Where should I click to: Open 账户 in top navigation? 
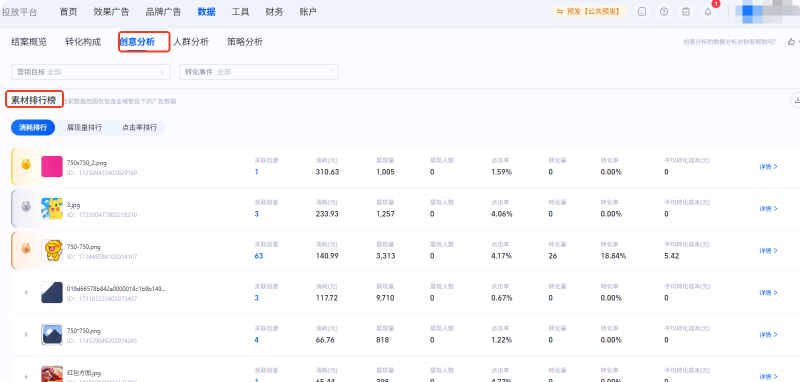tap(308, 12)
